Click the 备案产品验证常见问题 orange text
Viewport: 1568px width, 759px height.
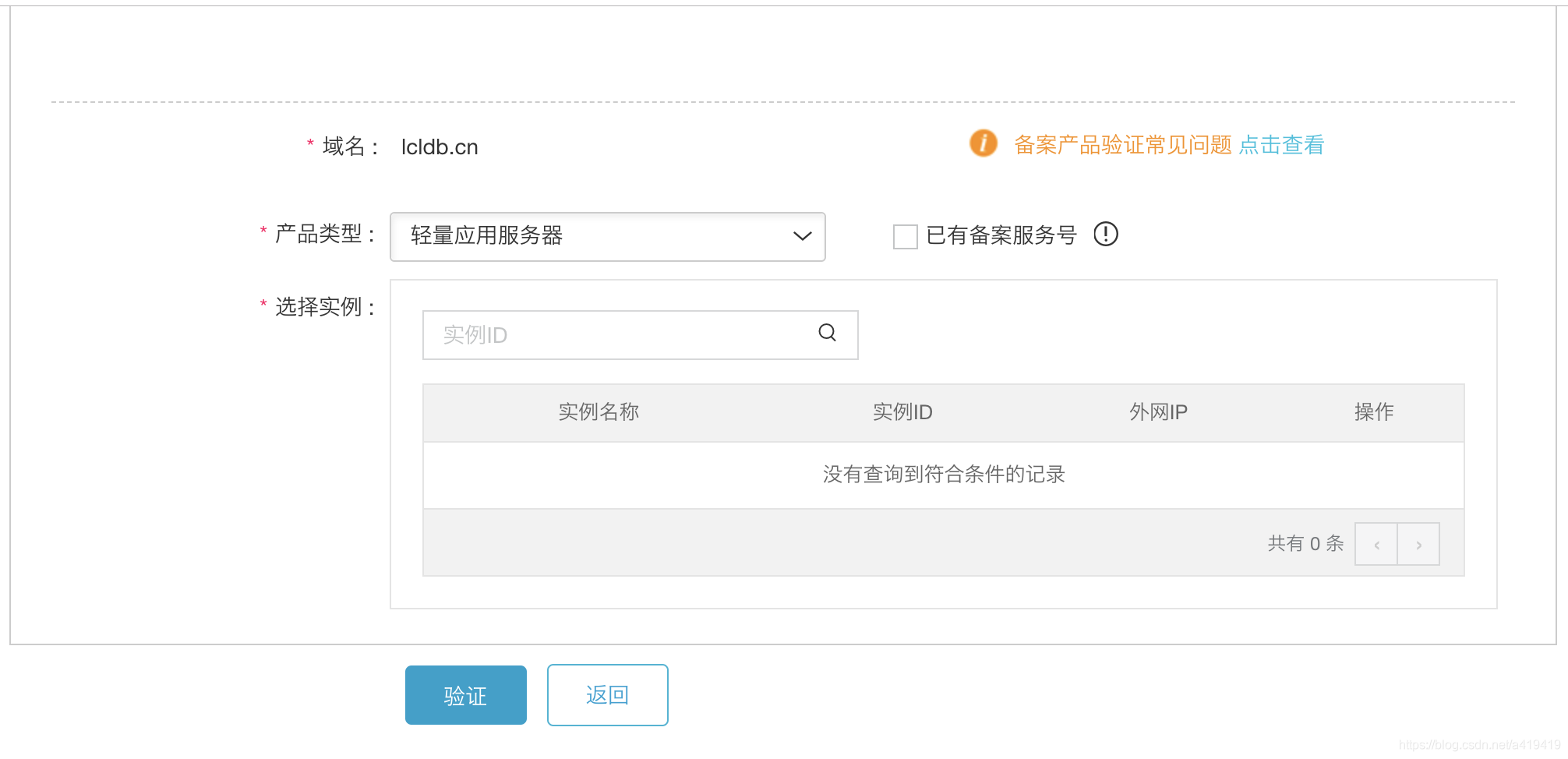[x=1123, y=145]
